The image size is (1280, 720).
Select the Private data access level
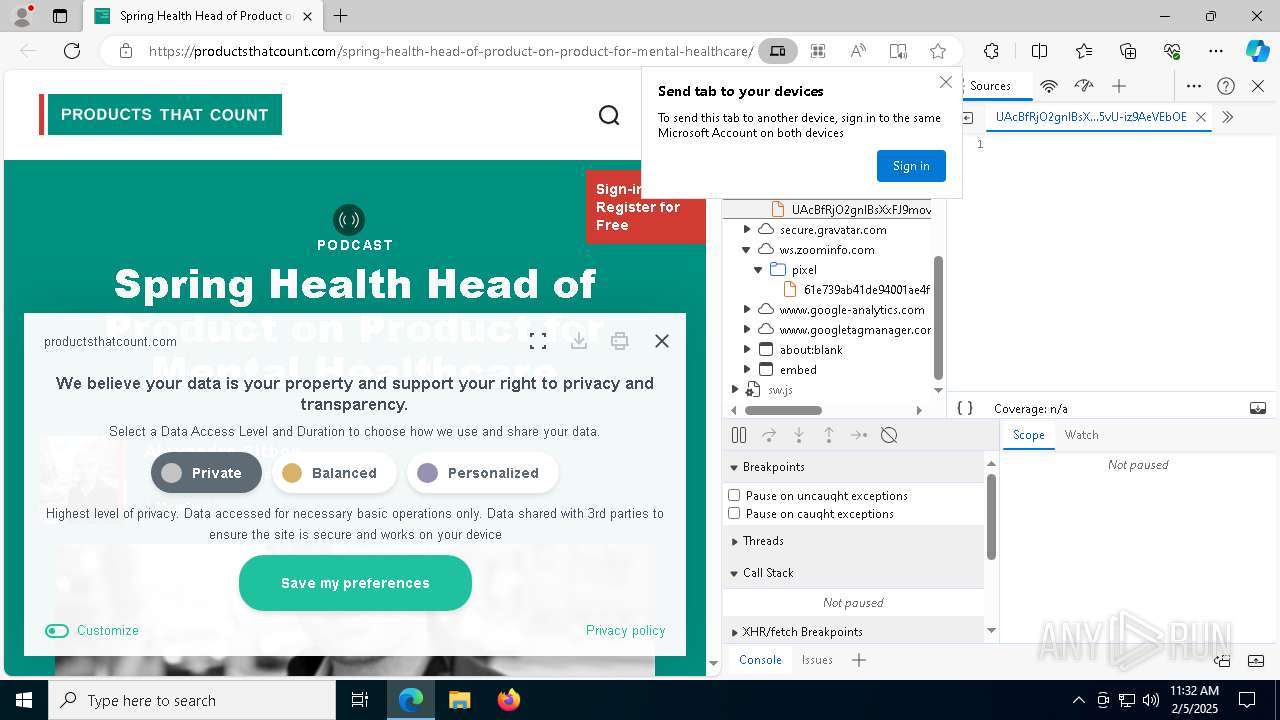tap(206, 473)
